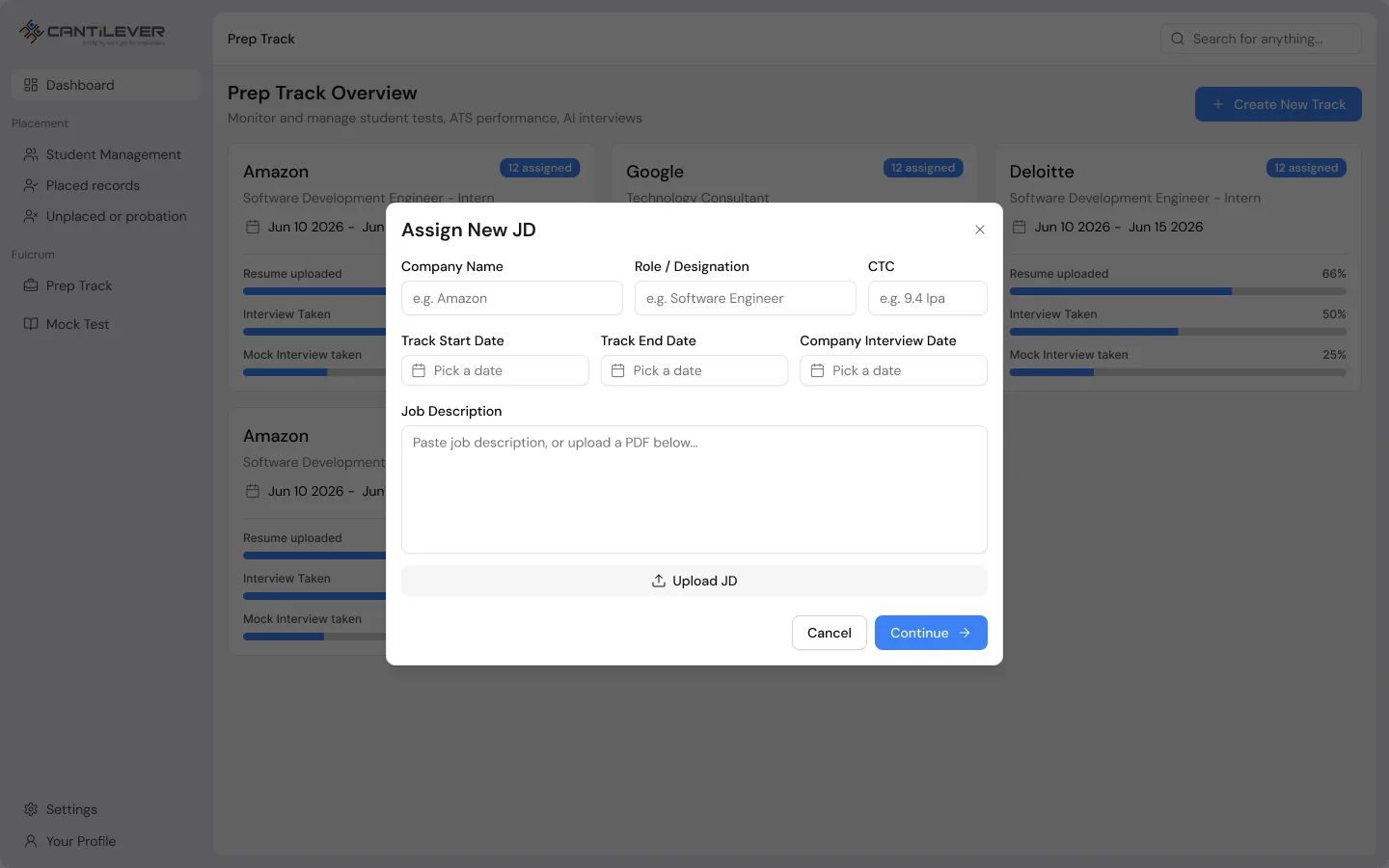Click the lower Amazon card title
Image resolution: width=1389 pixels, height=868 pixels.
276,436
